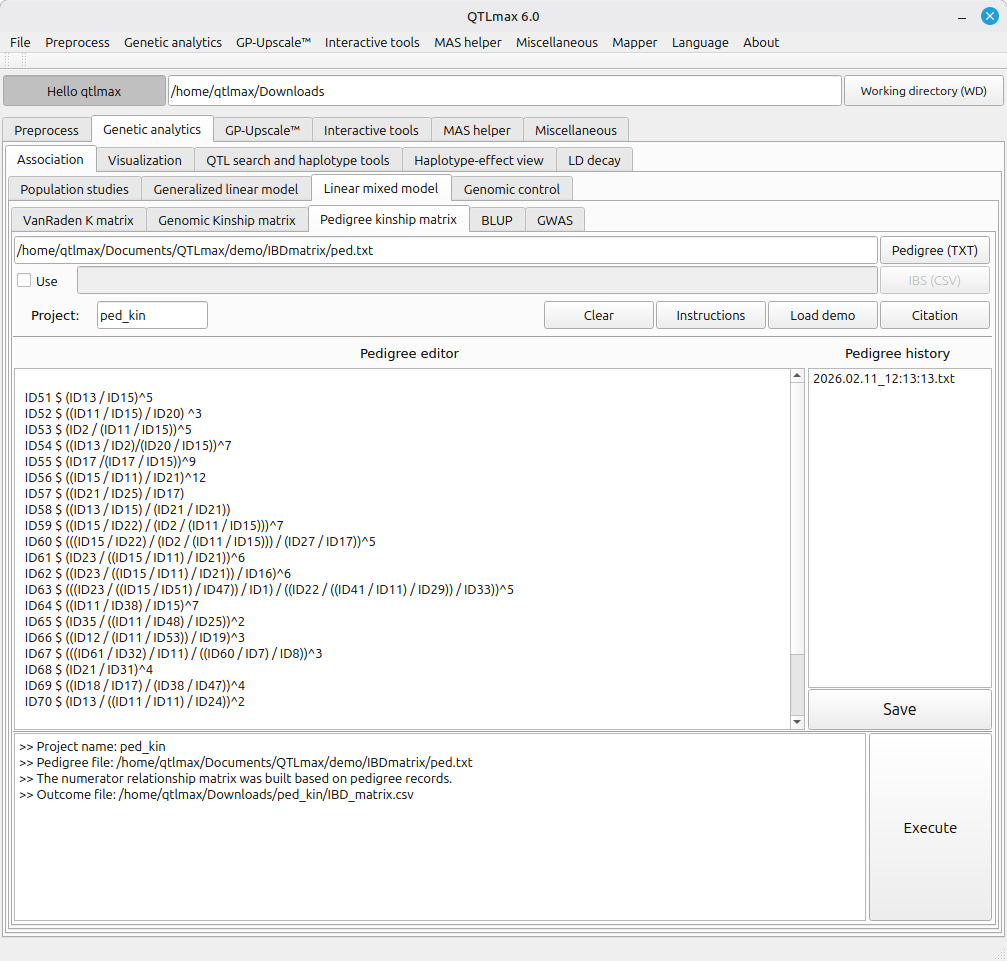The image size is (1007, 961).
Task: Open the Mapper menu
Action: [634, 42]
